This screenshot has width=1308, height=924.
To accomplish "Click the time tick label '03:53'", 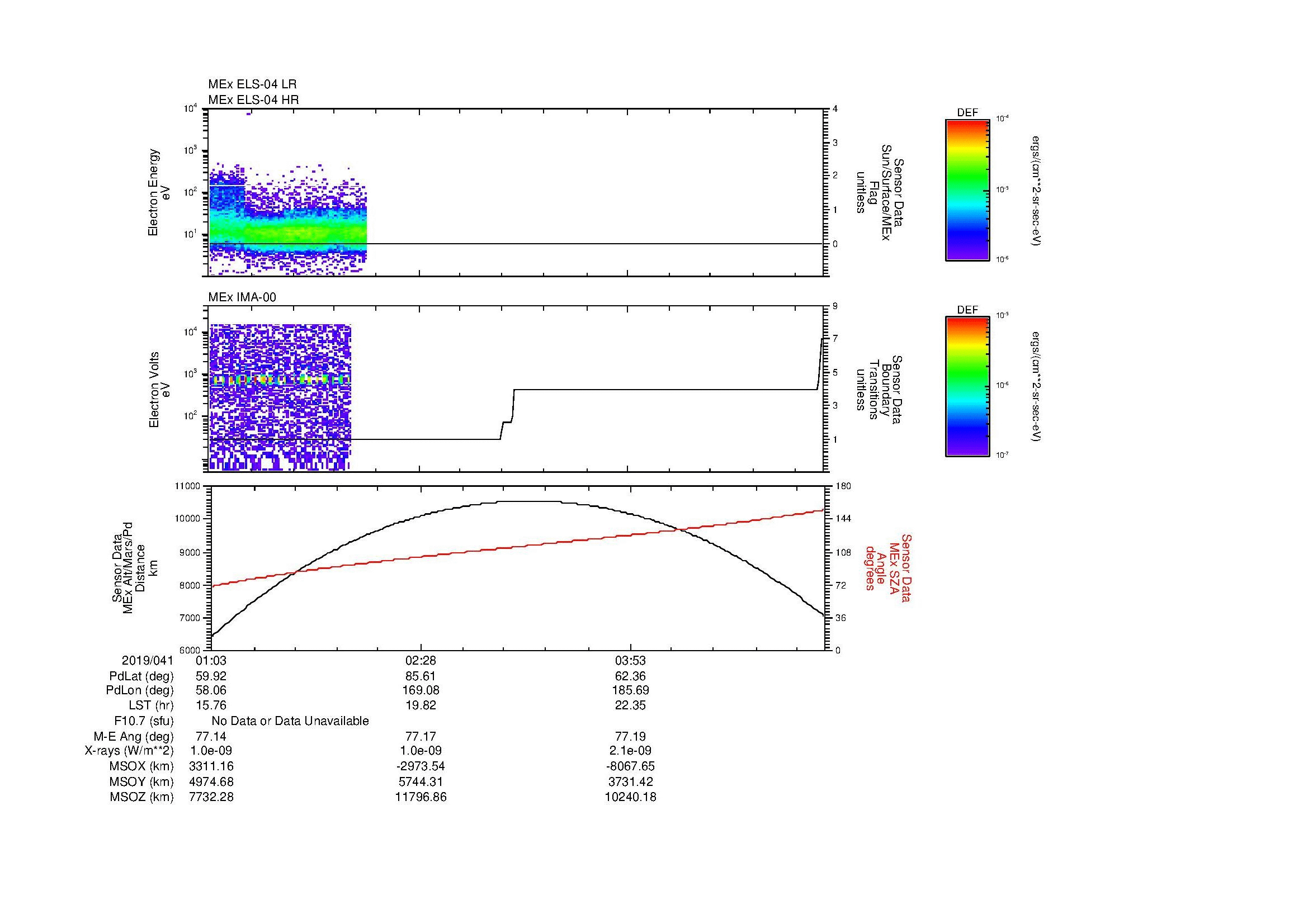I will pyautogui.click(x=630, y=661).
